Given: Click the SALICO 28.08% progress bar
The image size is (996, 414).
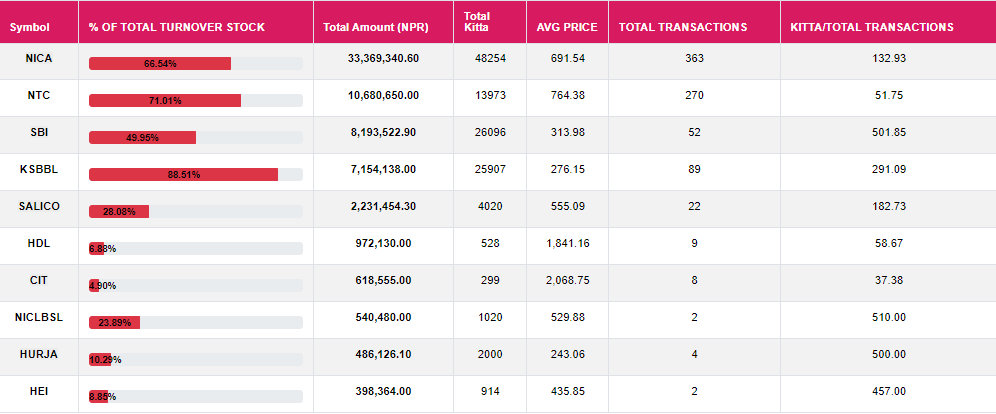Looking at the screenshot, I should (x=196, y=211).
